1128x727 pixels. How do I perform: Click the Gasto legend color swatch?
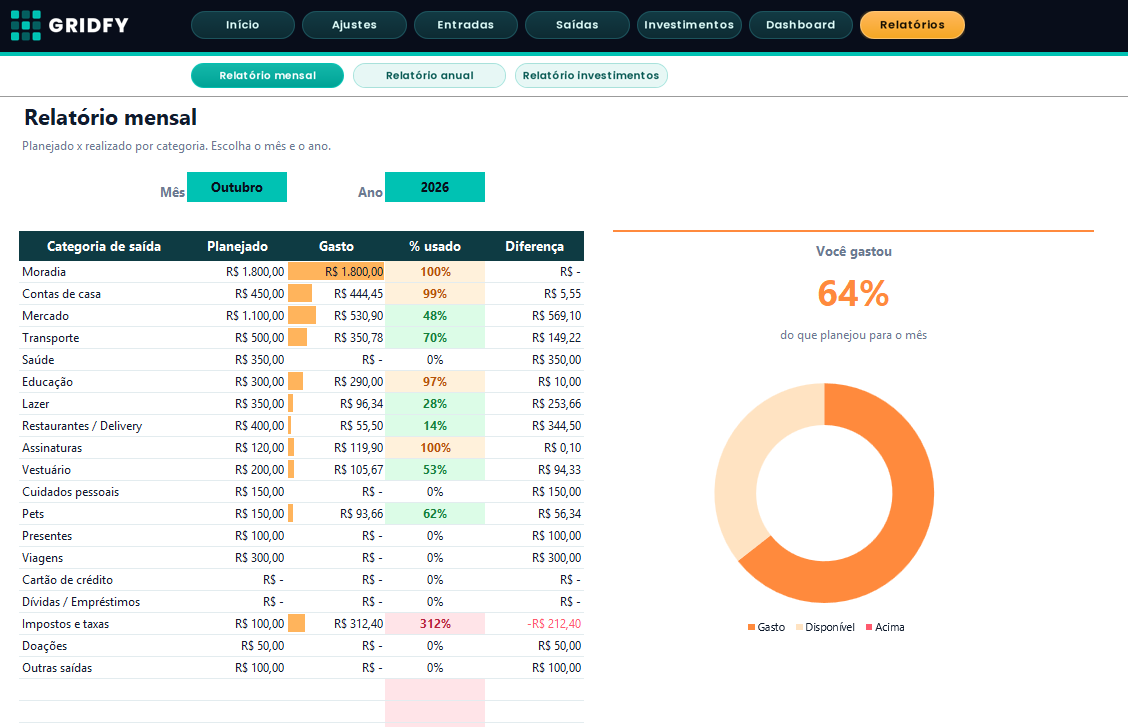[x=751, y=627]
